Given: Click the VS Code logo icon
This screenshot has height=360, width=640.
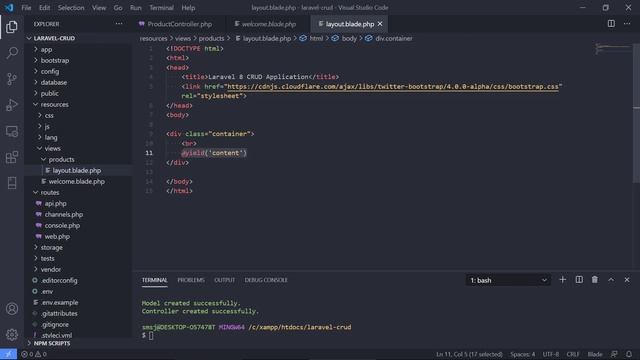Looking at the screenshot, I should (9, 7).
